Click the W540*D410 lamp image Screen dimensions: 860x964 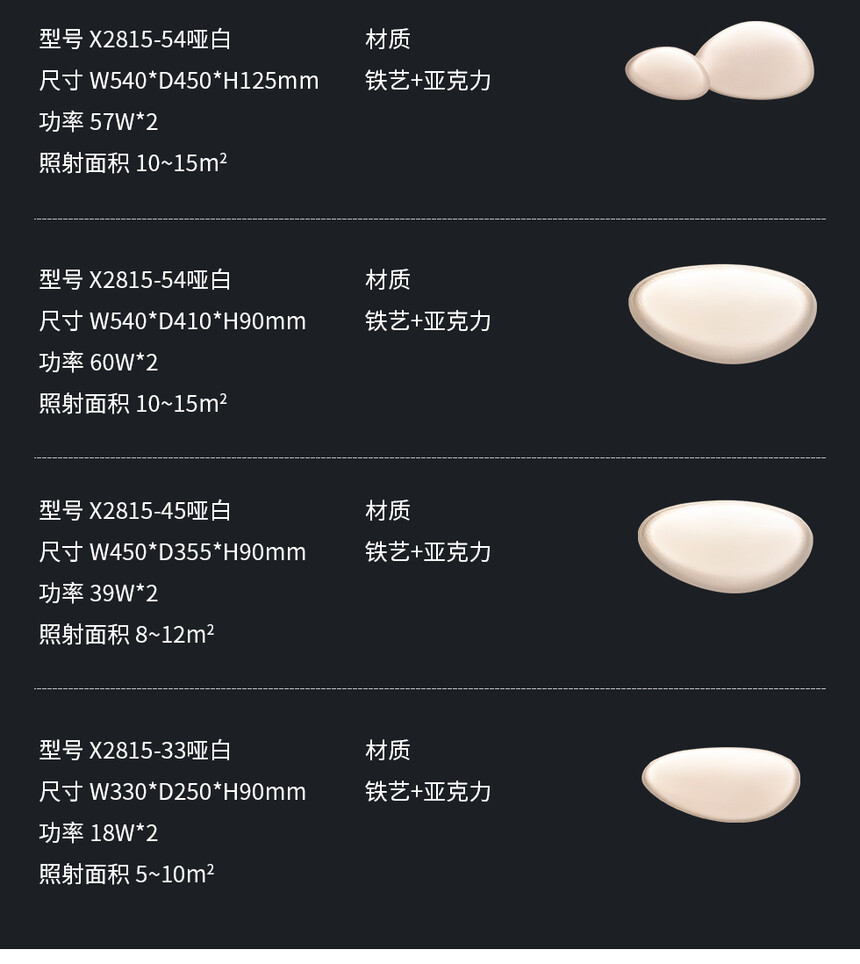coord(722,314)
